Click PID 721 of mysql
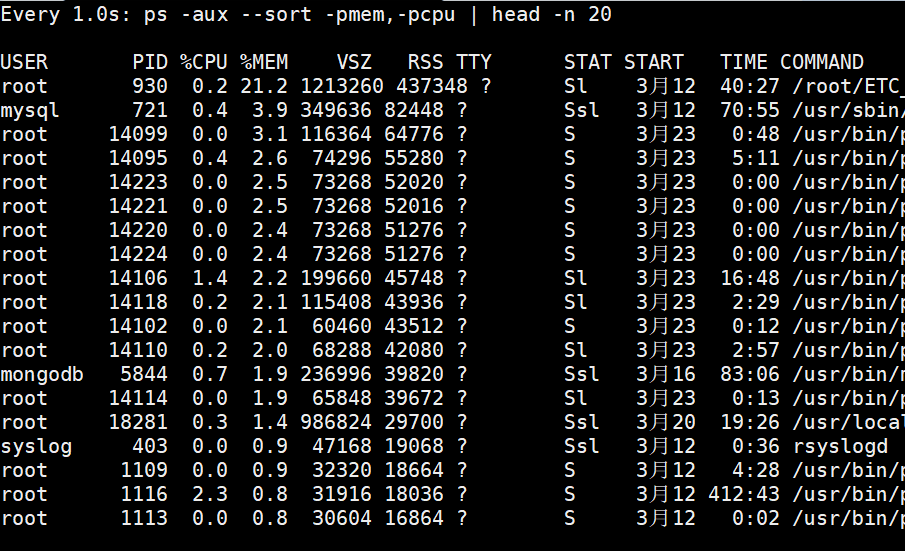 [150, 110]
